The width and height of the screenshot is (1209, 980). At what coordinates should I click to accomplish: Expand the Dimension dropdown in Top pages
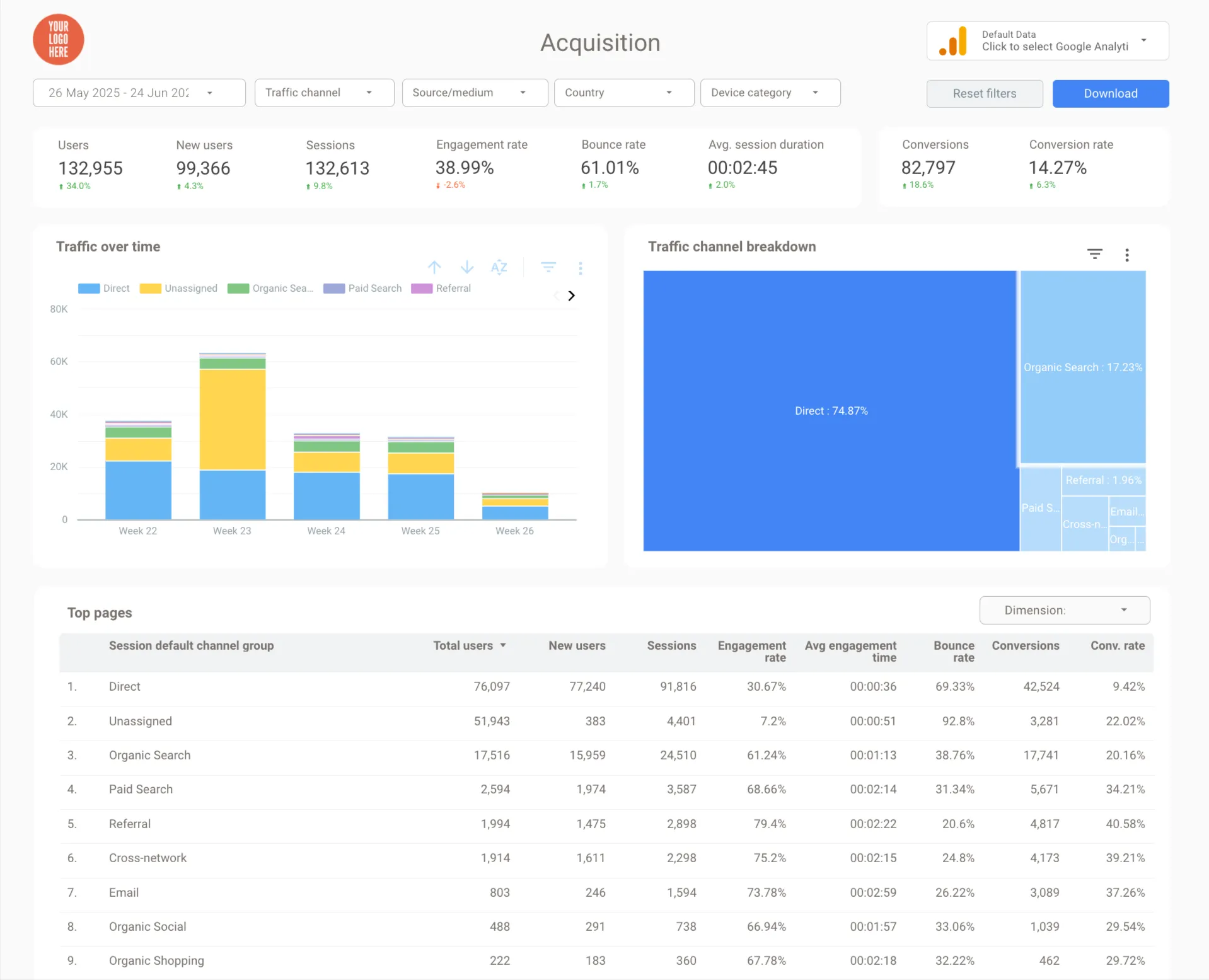pyautogui.click(x=1065, y=610)
